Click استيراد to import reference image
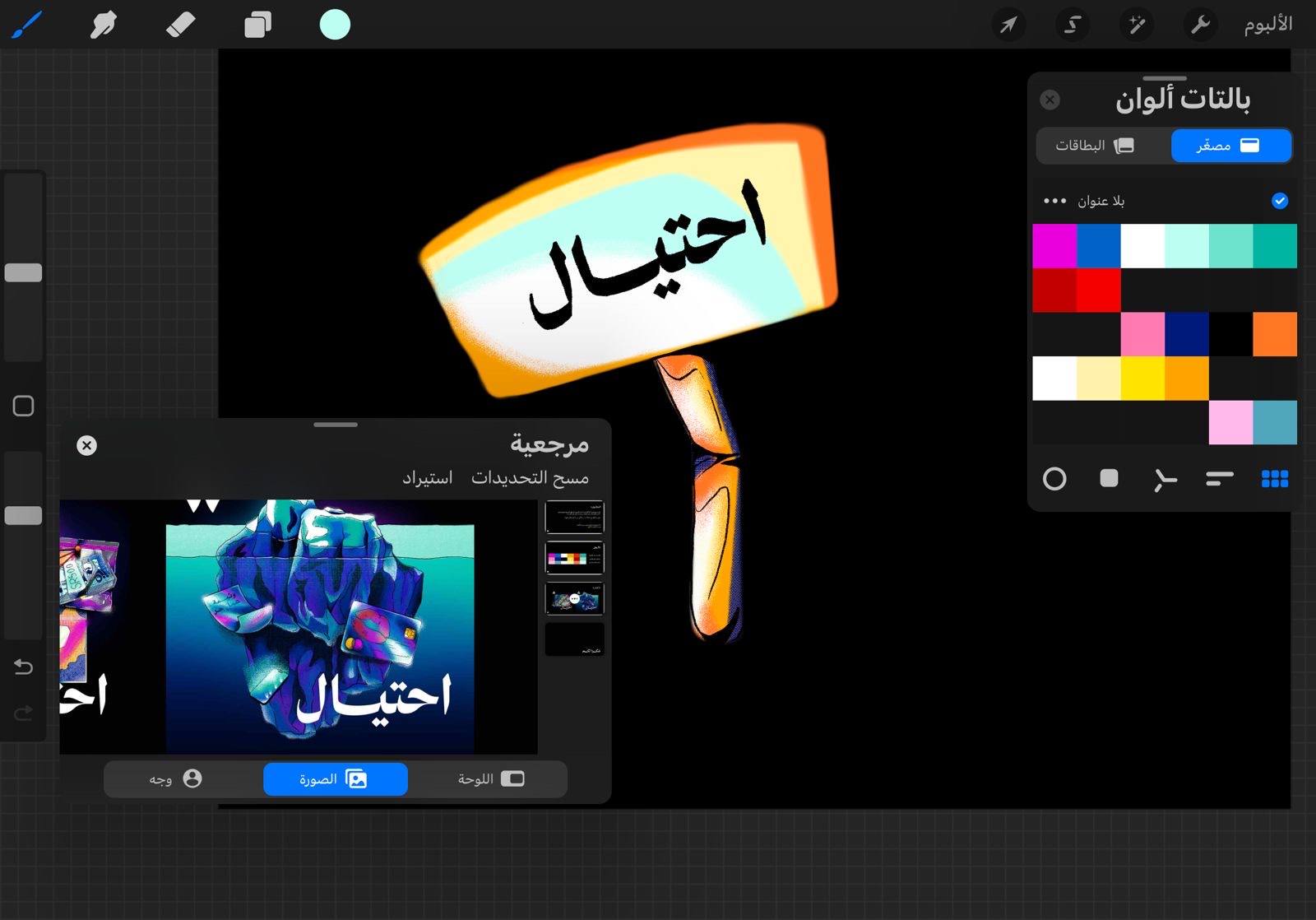 click(428, 477)
